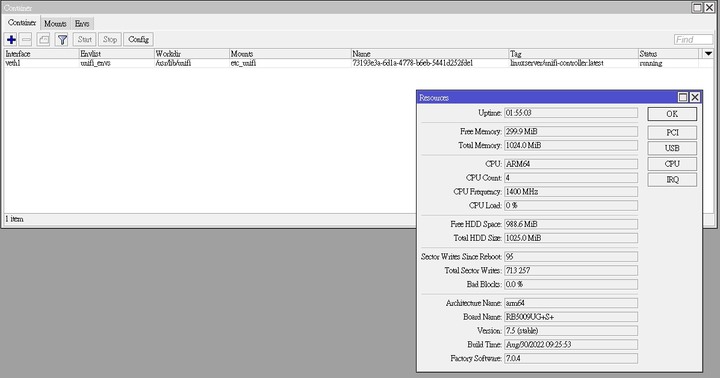Sort by the Envlist column header
The width and height of the screenshot is (720, 378).
click(116, 54)
